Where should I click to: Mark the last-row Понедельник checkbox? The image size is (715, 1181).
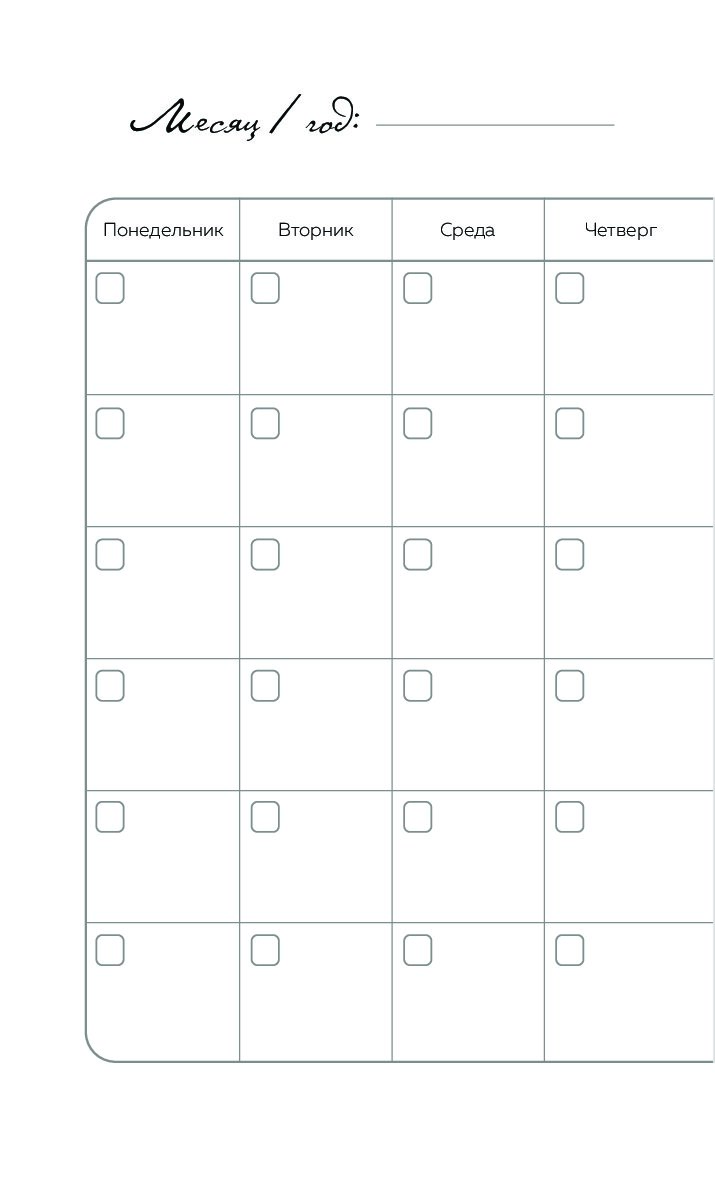tap(110, 950)
